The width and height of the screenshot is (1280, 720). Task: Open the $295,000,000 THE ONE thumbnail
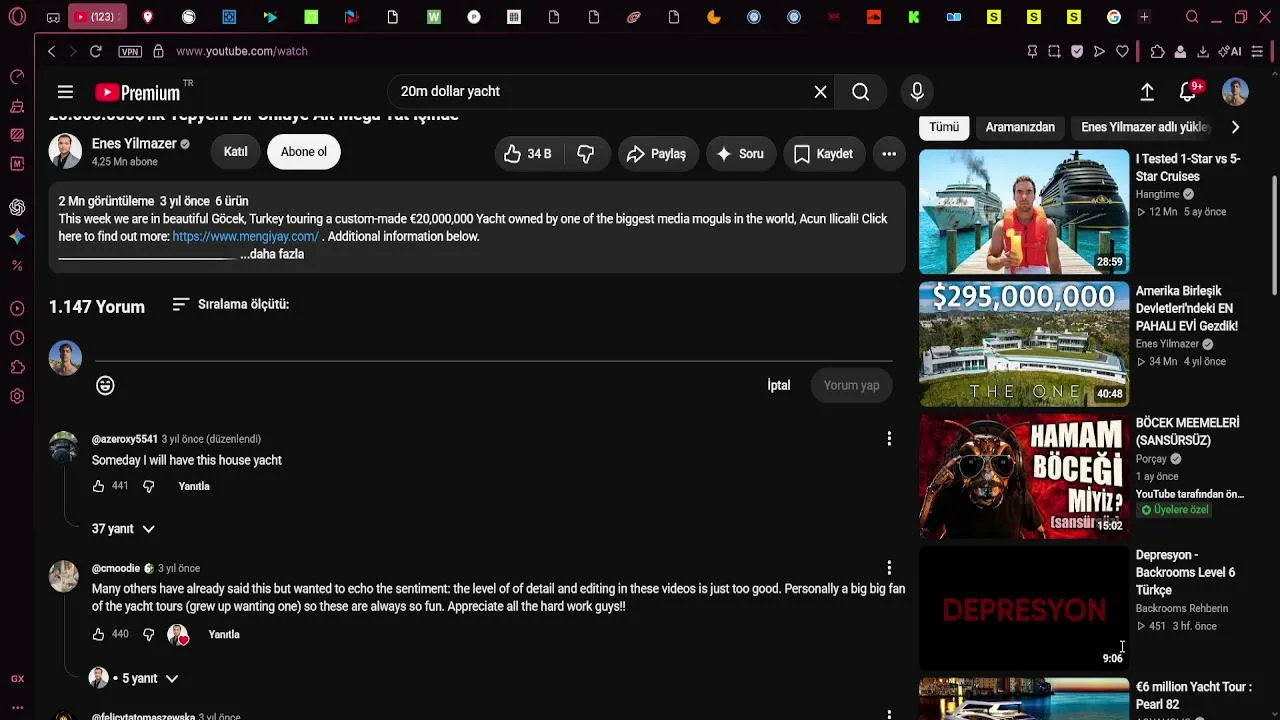[1024, 344]
